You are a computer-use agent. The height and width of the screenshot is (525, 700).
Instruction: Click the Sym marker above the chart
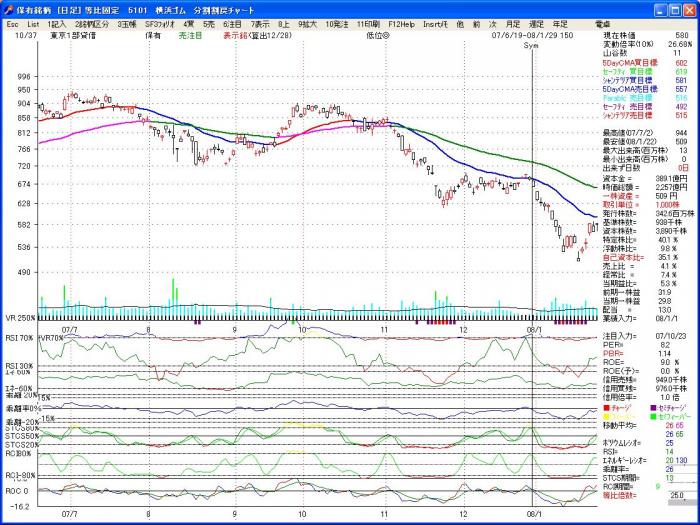click(x=530, y=46)
